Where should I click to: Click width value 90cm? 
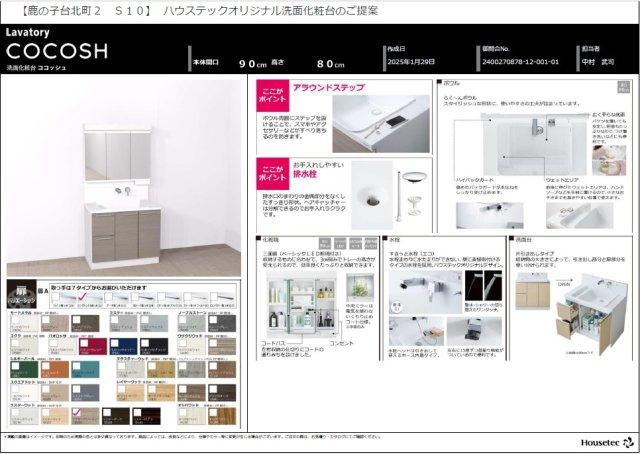(253, 64)
